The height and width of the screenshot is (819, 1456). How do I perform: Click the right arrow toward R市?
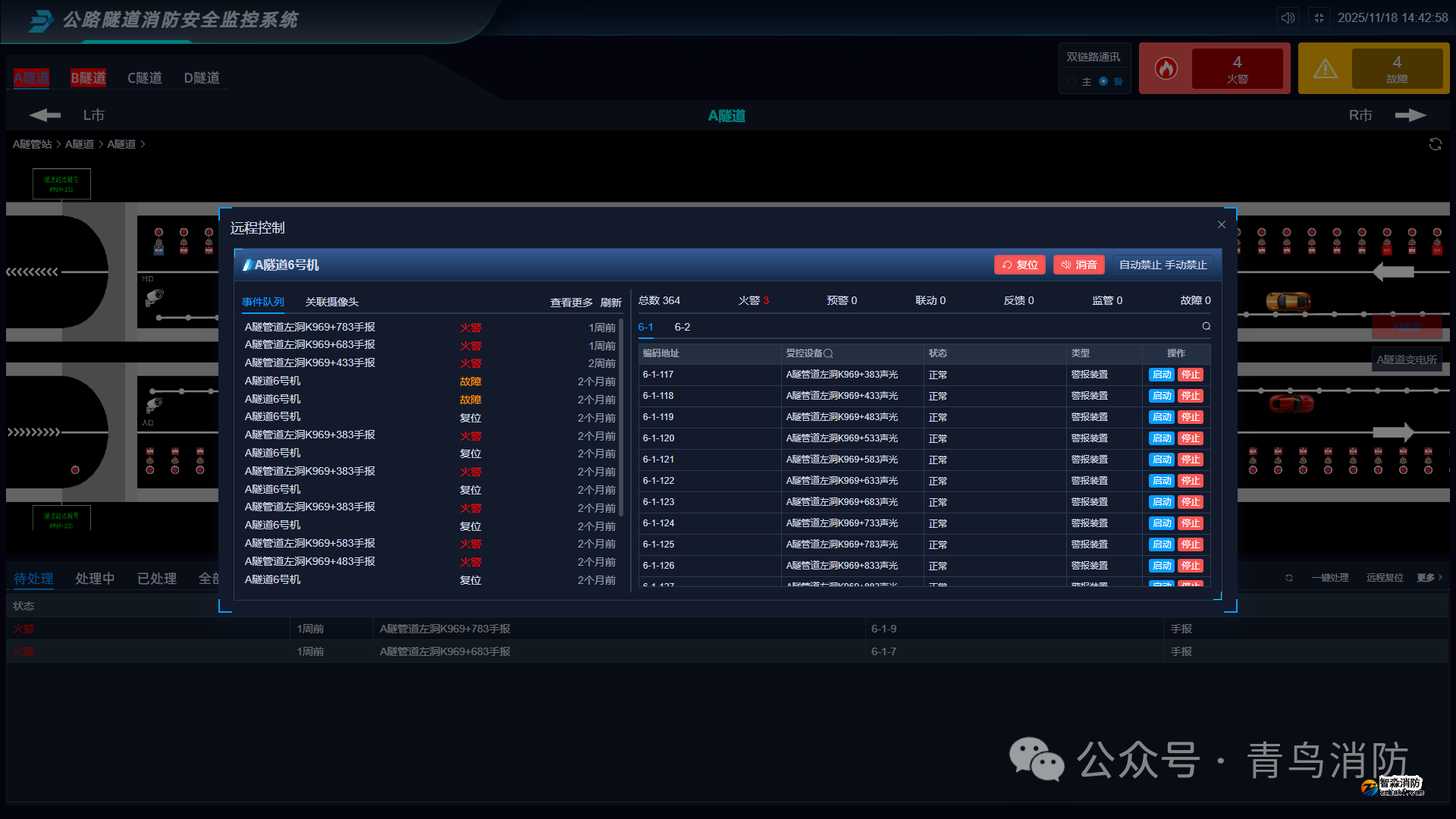tap(1410, 115)
